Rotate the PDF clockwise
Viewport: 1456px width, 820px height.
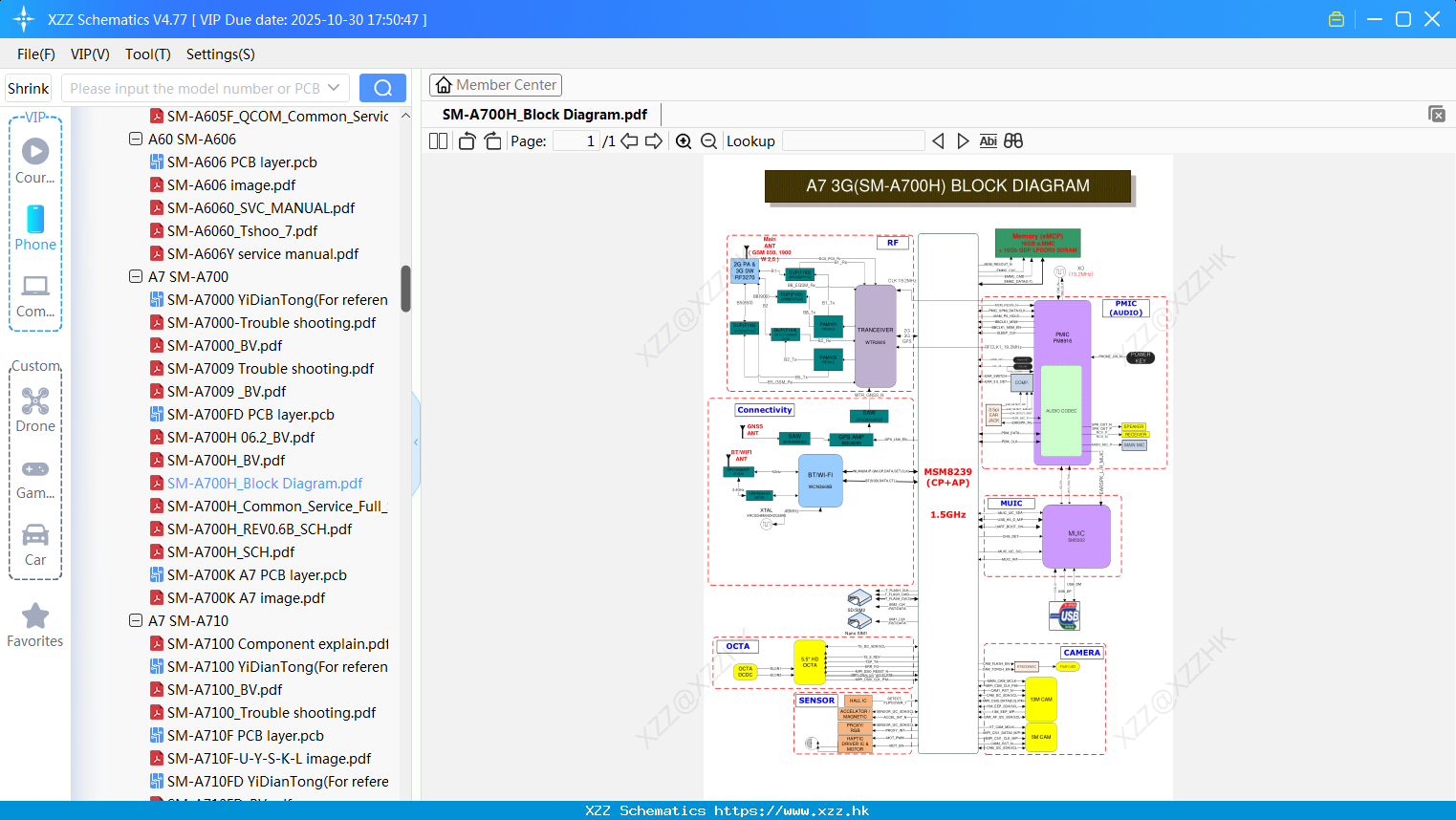tap(492, 140)
